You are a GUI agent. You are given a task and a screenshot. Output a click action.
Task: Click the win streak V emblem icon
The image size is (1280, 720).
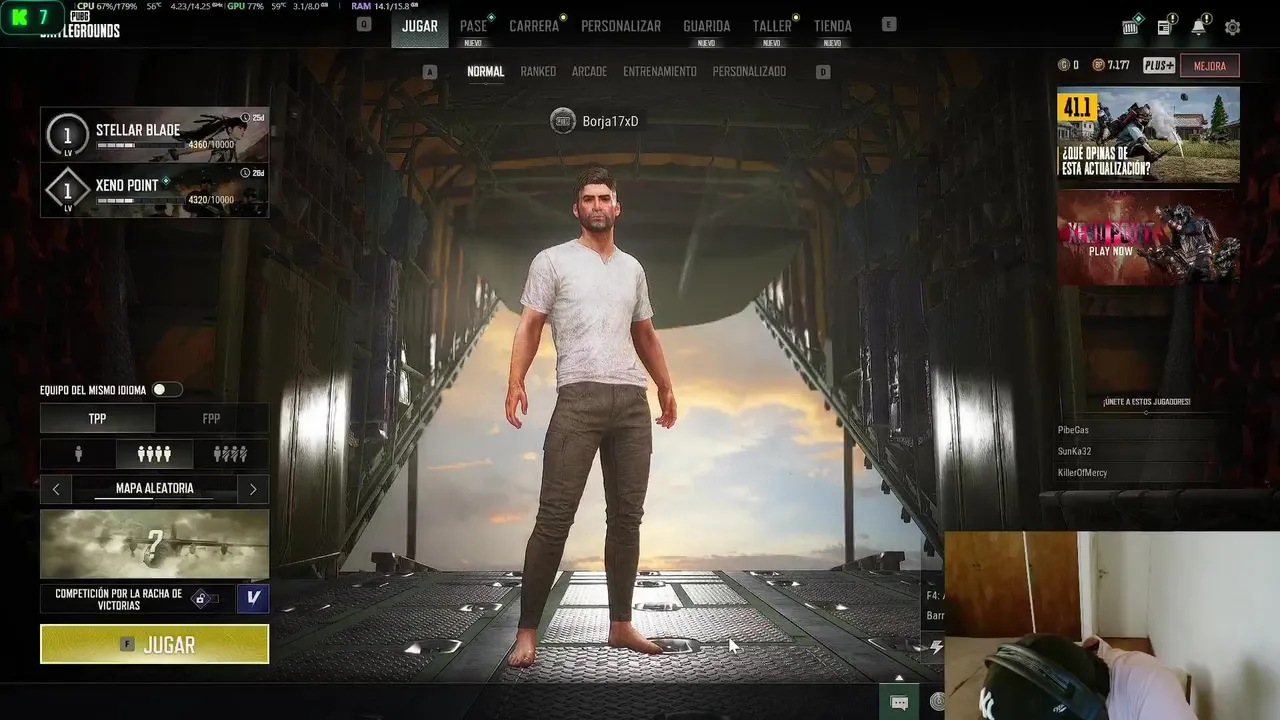pyautogui.click(x=253, y=598)
